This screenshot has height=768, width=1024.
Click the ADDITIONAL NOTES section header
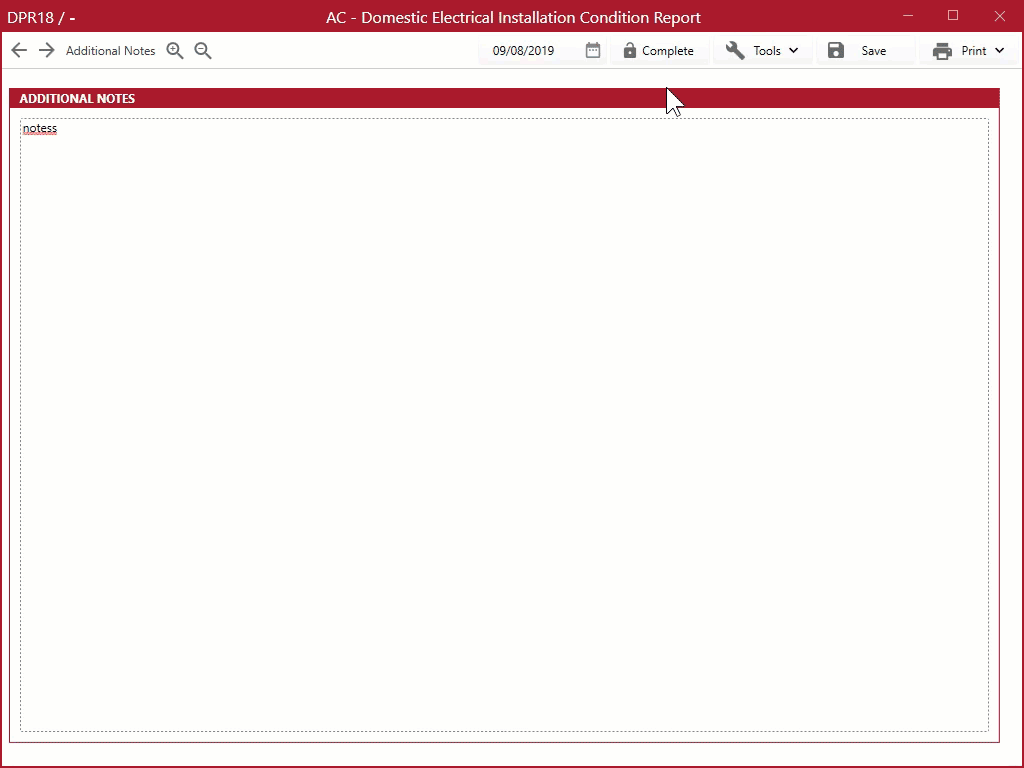coord(504,98)
